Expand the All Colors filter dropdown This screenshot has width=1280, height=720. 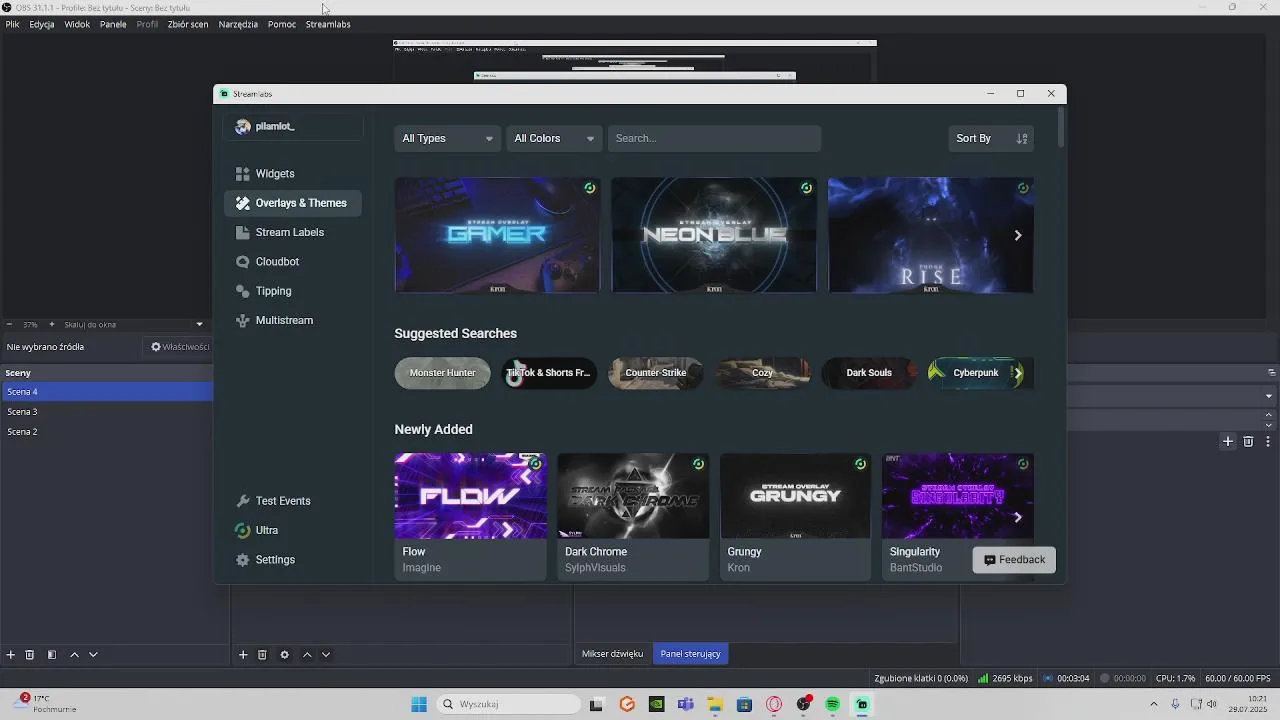coord(555,139)
